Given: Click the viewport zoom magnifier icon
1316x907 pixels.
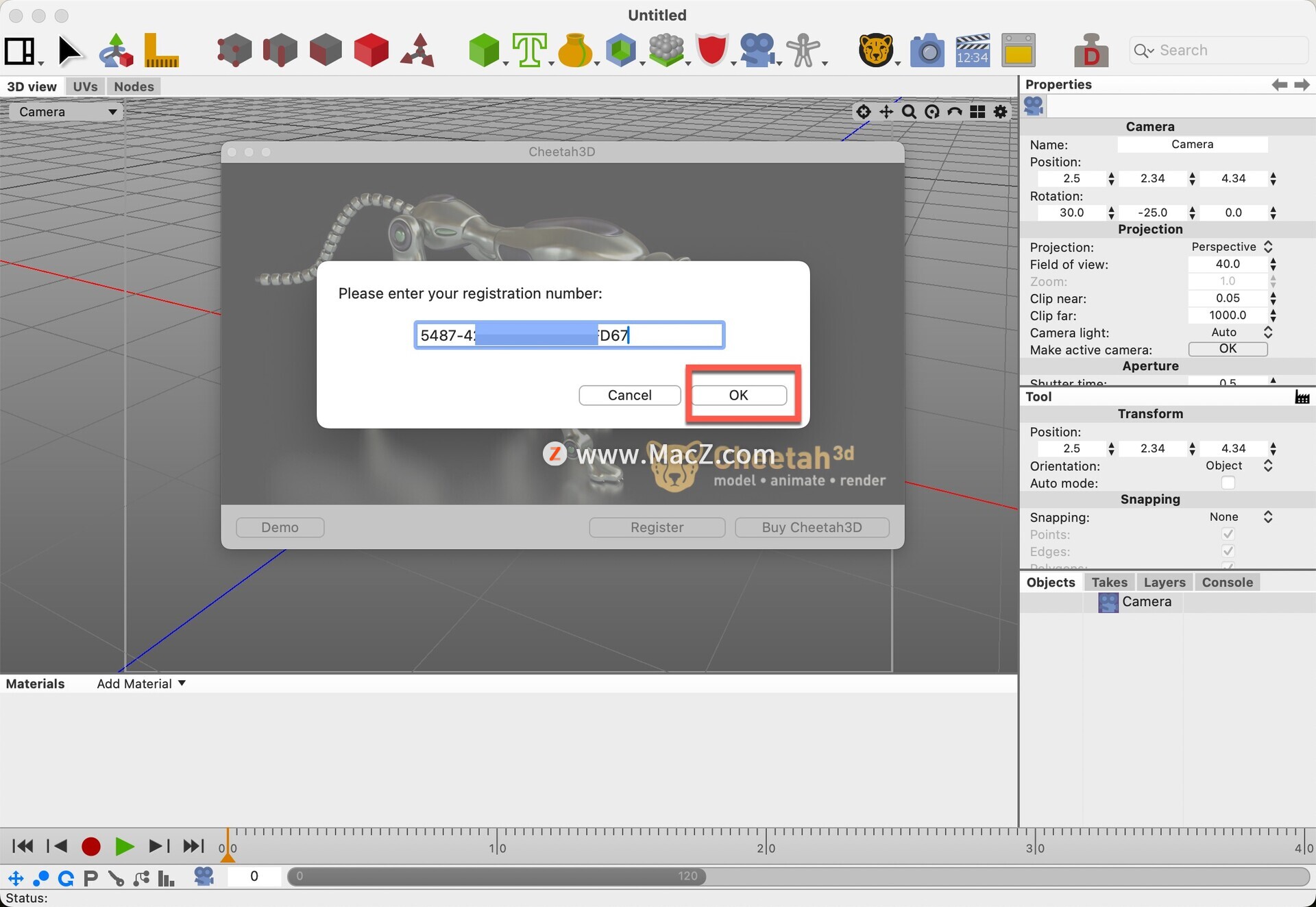Looking at the screenshot, I should pos(909,112).
